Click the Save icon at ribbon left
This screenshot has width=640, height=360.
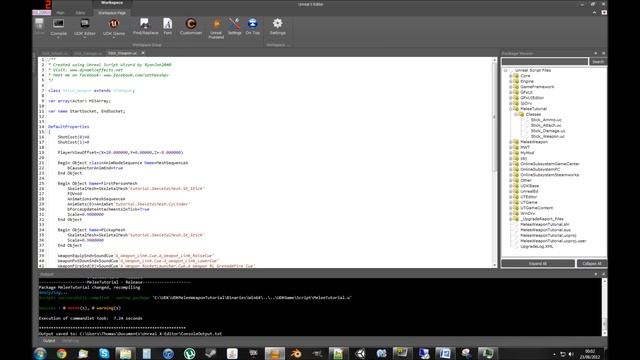tap(39, 24)
